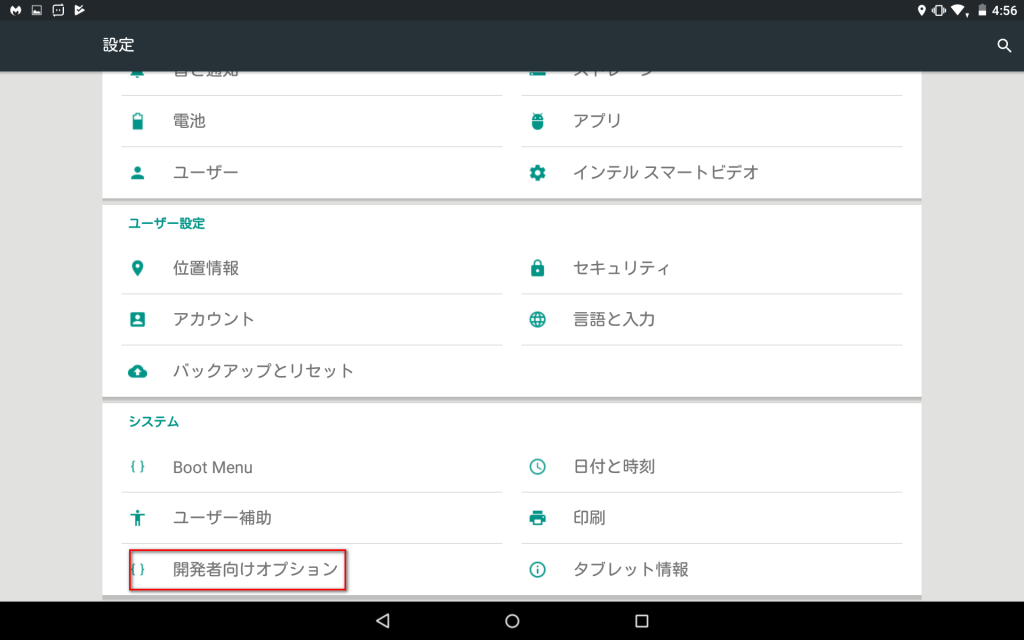The width and height of the screenshot is (1024, 640).
Task: Tap the battery icon beside 電池
Action: [x=138, y=122]
